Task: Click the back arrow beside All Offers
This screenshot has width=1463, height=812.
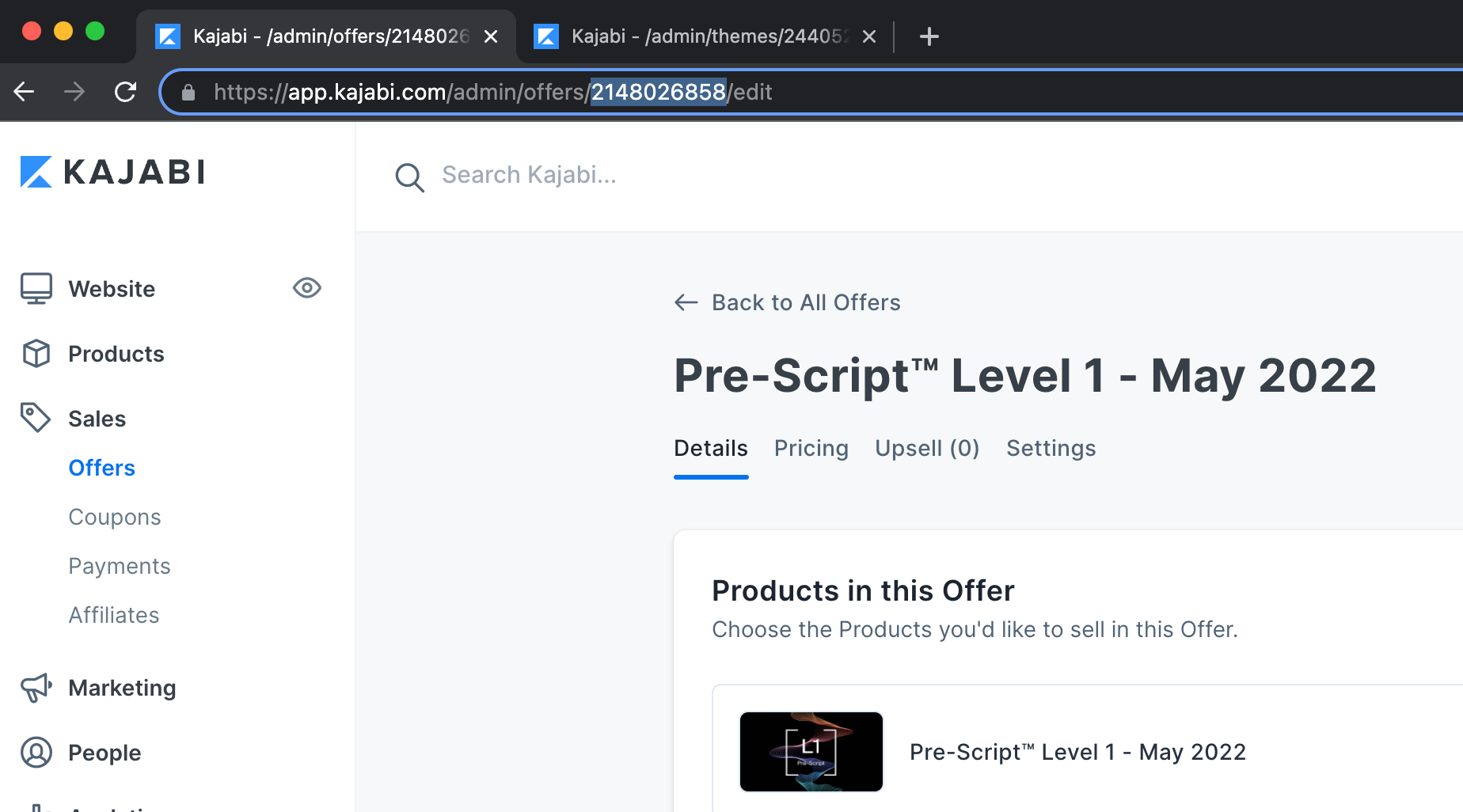Action: point(686,302)
